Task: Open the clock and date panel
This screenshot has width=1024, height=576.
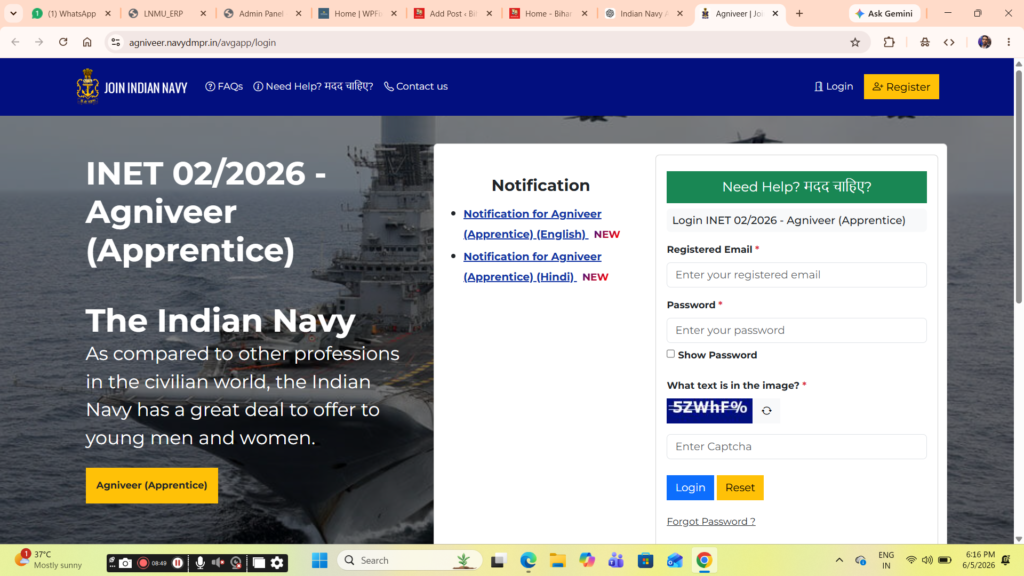Action: 978,560
